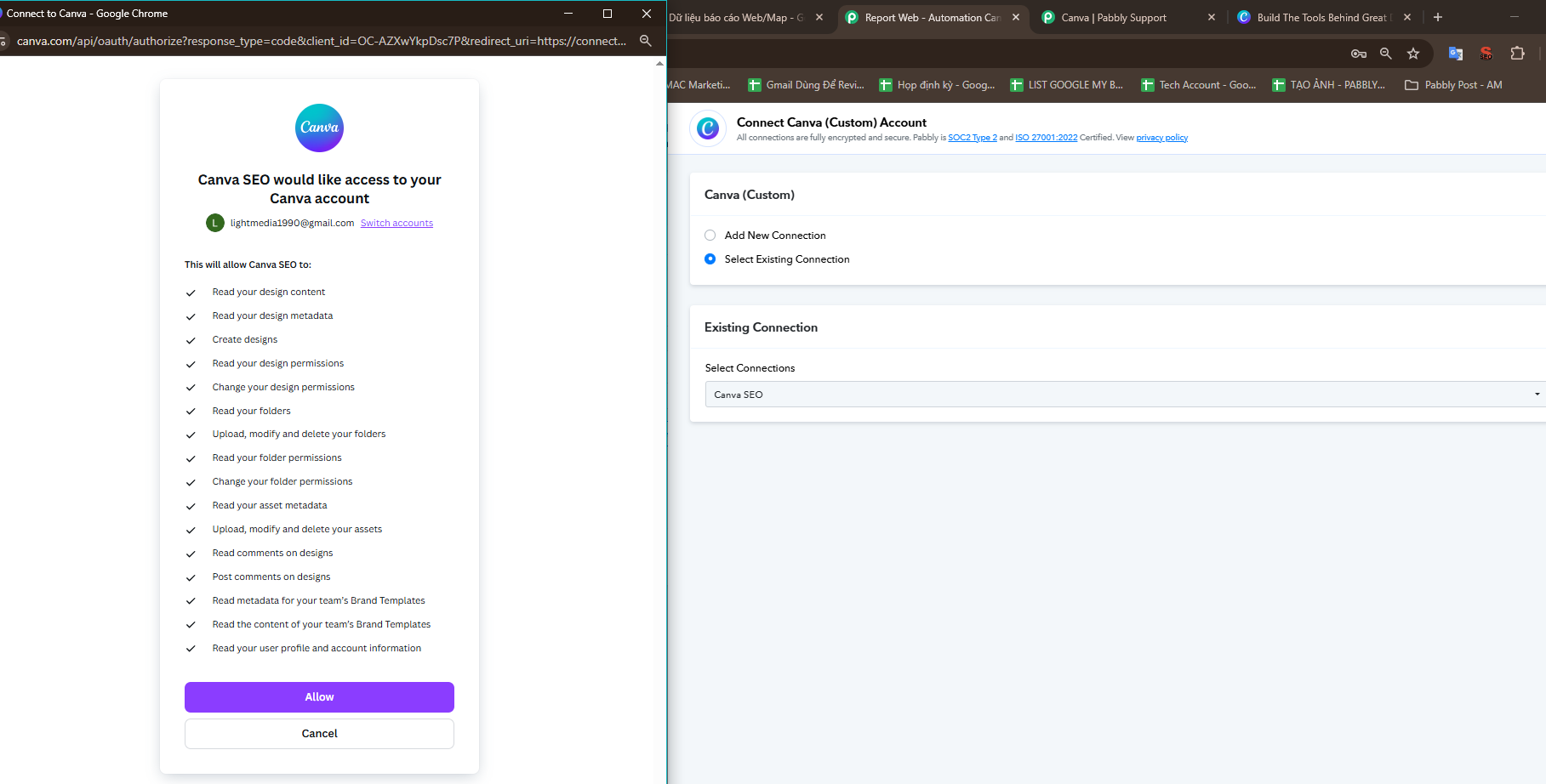The width and height of the screenshot is (1546, 784).
Task: Select the Select Existing Connection radio button
Action: [x=710, y=259]
